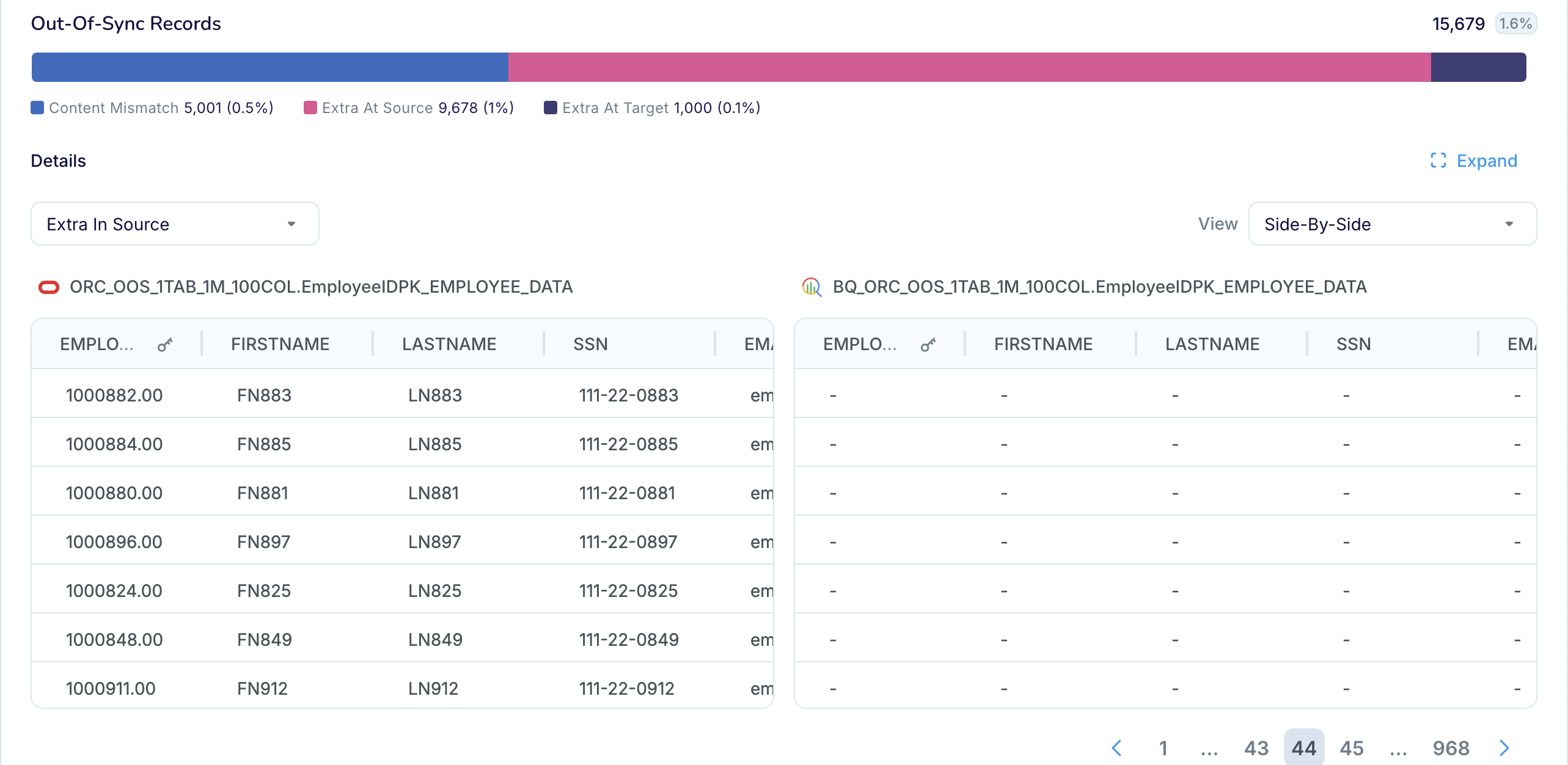Click the BigQuery icon beside the target table name
This screenshot has width=1568, height=765.
tap(811, 287)
